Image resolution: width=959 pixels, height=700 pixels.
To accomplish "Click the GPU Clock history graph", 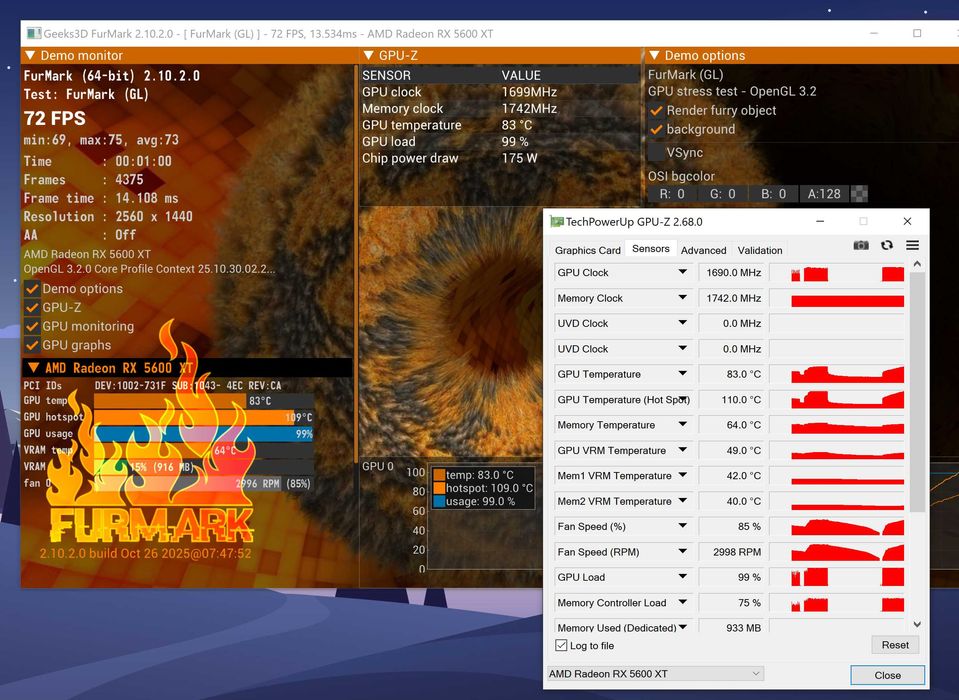I will [837, 273].
